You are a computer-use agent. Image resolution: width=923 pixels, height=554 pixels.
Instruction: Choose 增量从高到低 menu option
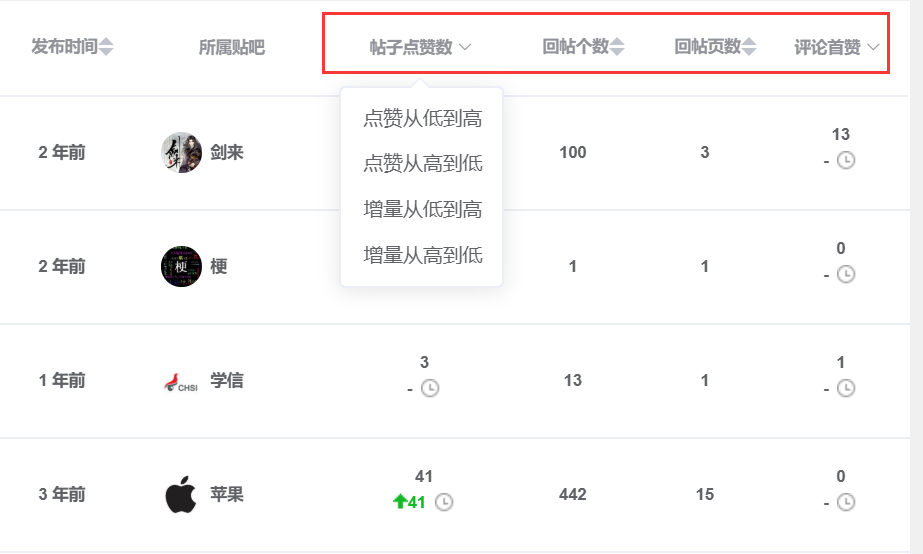(x=423, y=255)
